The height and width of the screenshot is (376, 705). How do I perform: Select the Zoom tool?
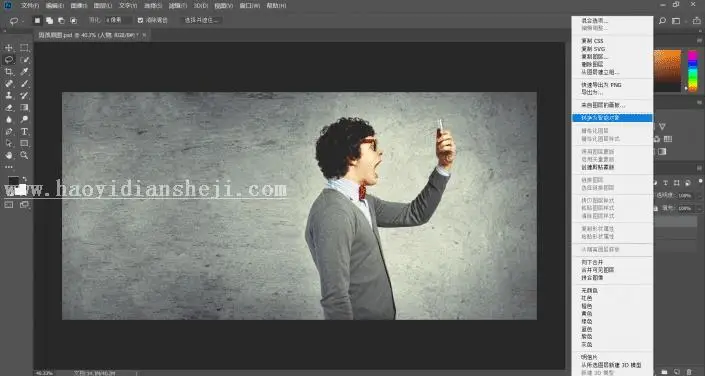pos(24,155)
